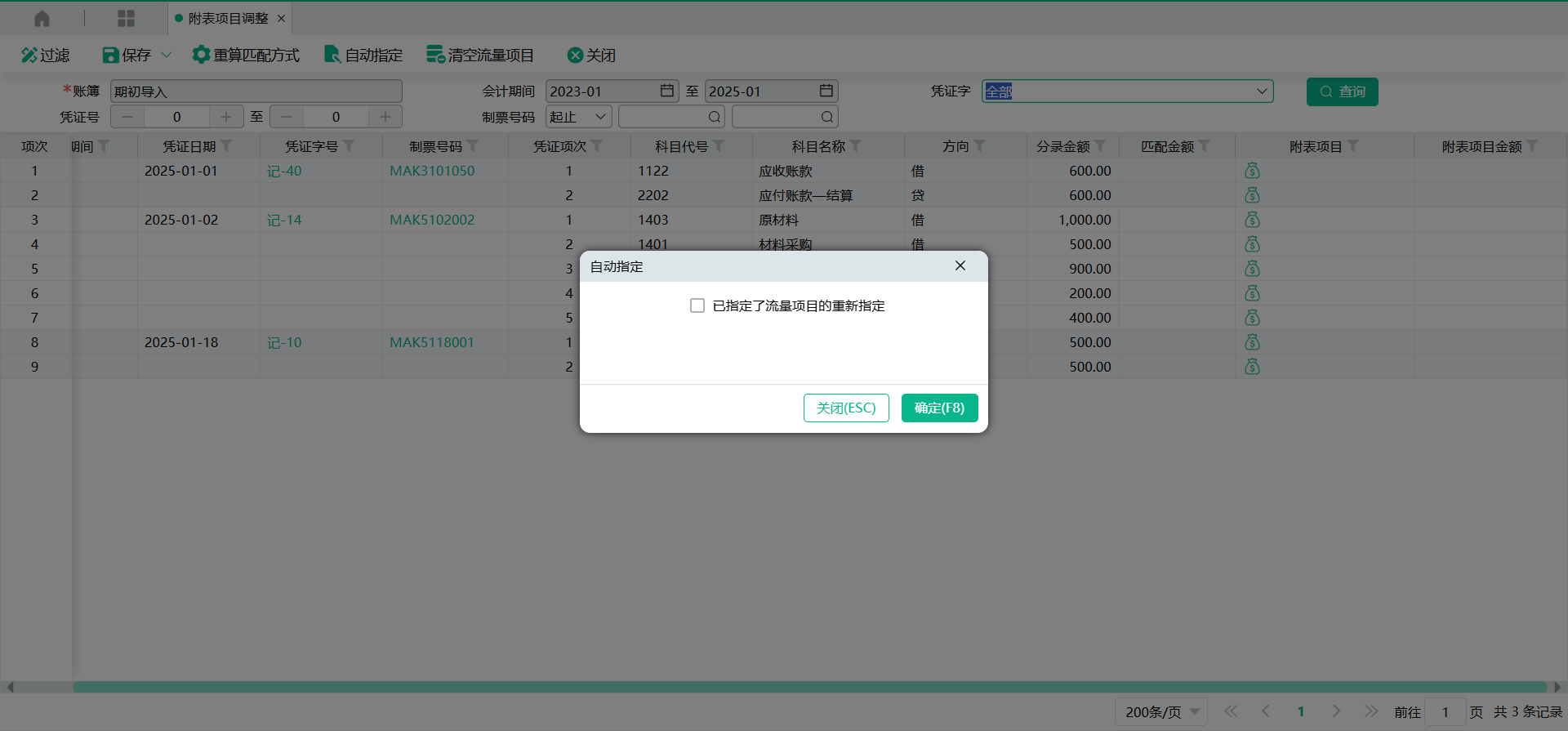Screen dimensions: 1568x731
Task: Filter the 科目代号 column
Action: click(x=719, y=146)
